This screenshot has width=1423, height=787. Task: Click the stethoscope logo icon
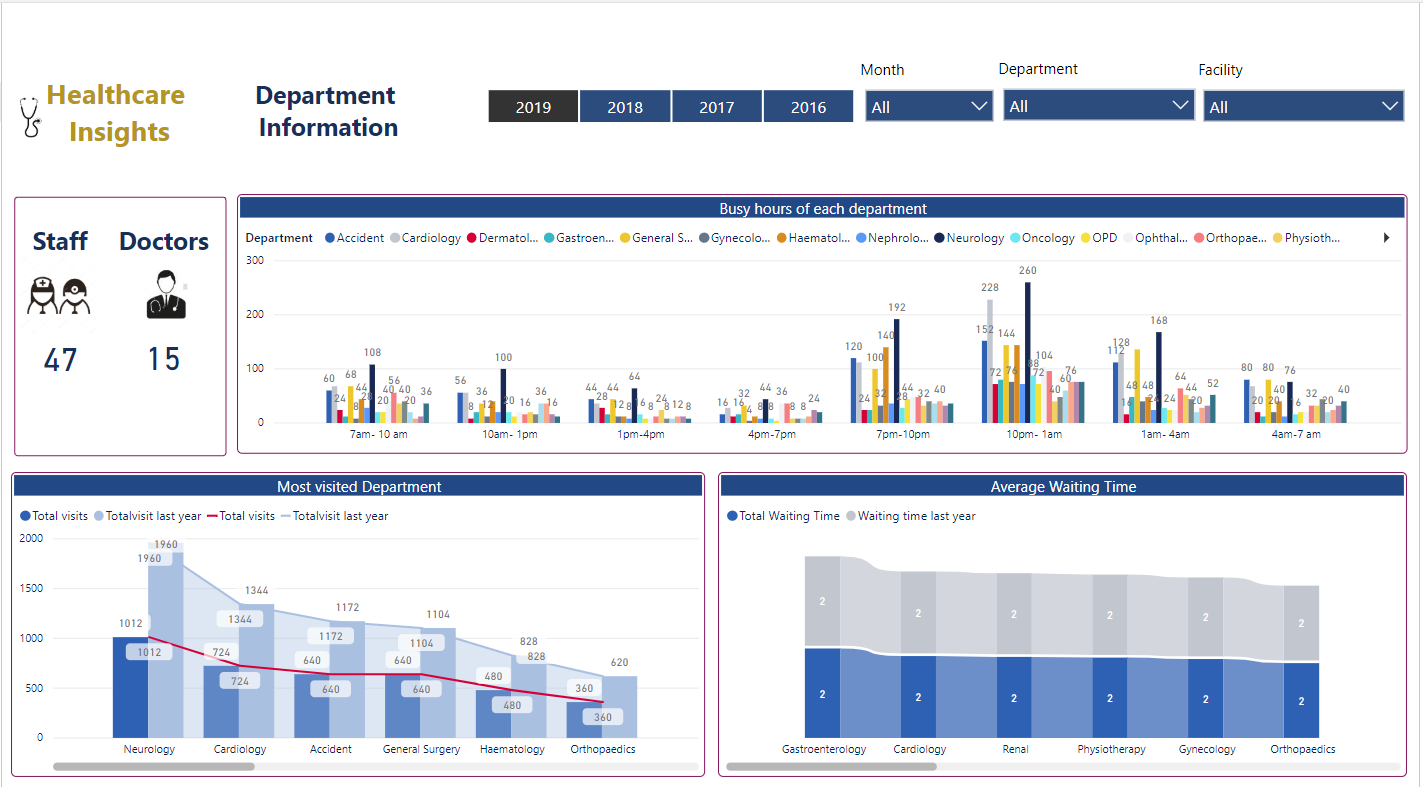32,117
